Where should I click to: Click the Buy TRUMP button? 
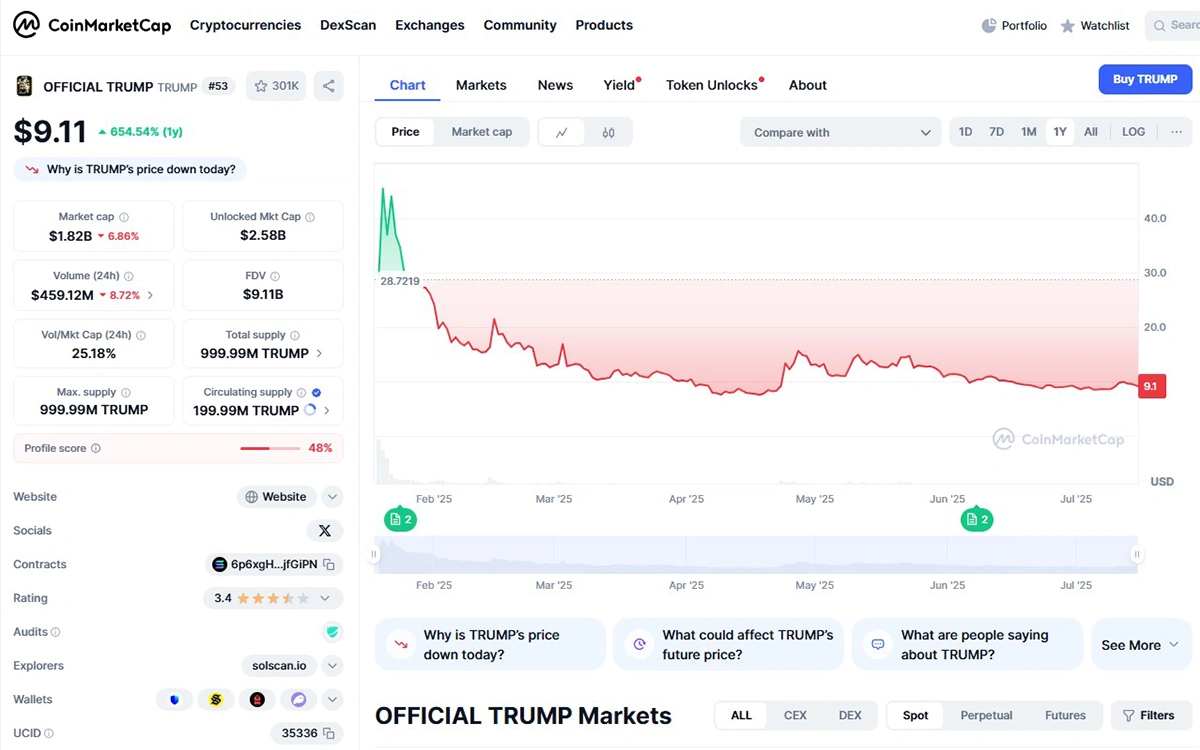tap(1145, 79)
